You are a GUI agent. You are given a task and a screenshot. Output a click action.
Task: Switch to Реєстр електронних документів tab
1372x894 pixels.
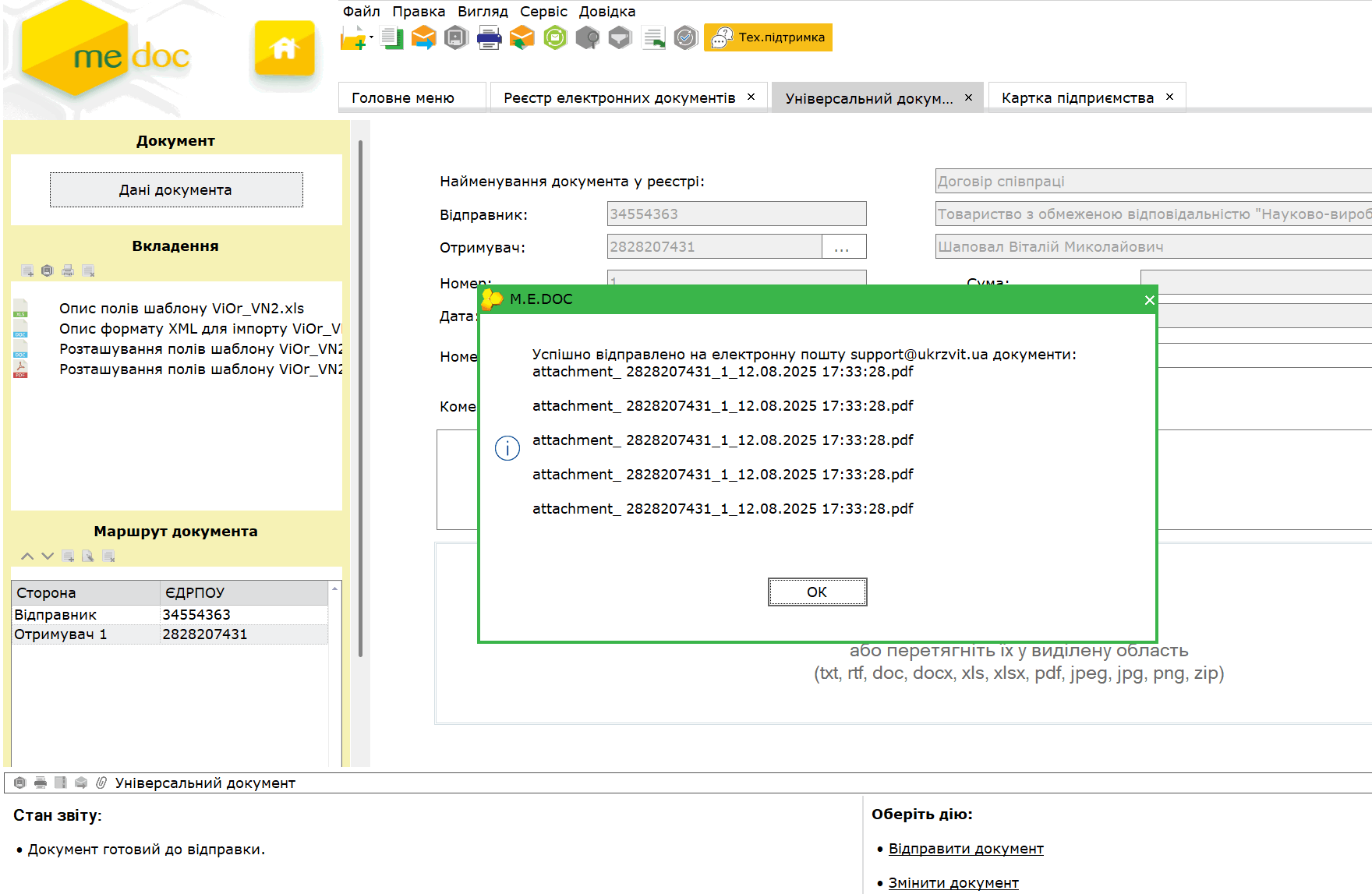point(619,98)
